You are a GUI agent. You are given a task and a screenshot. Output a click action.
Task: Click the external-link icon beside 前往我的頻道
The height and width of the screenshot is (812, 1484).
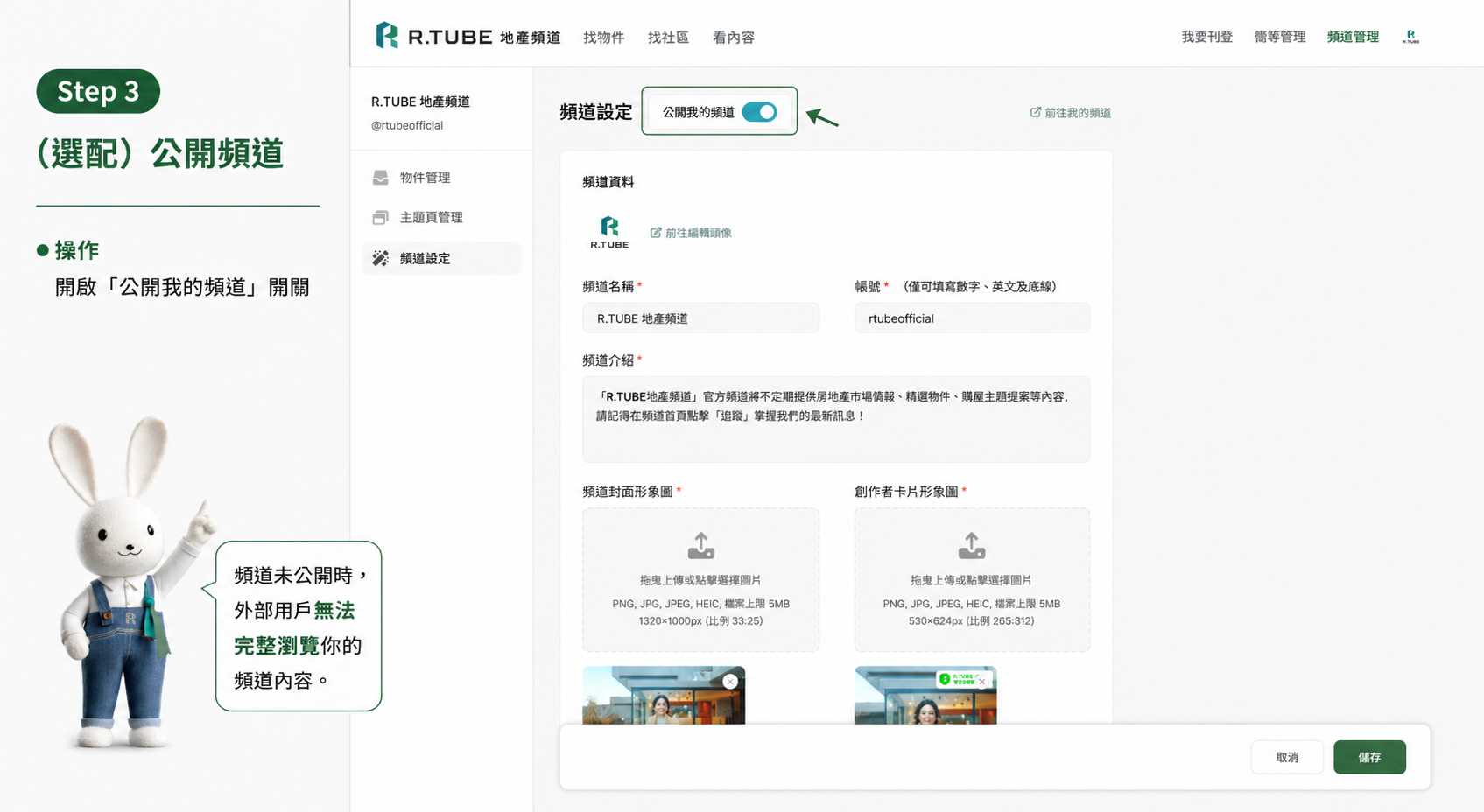1036,112
